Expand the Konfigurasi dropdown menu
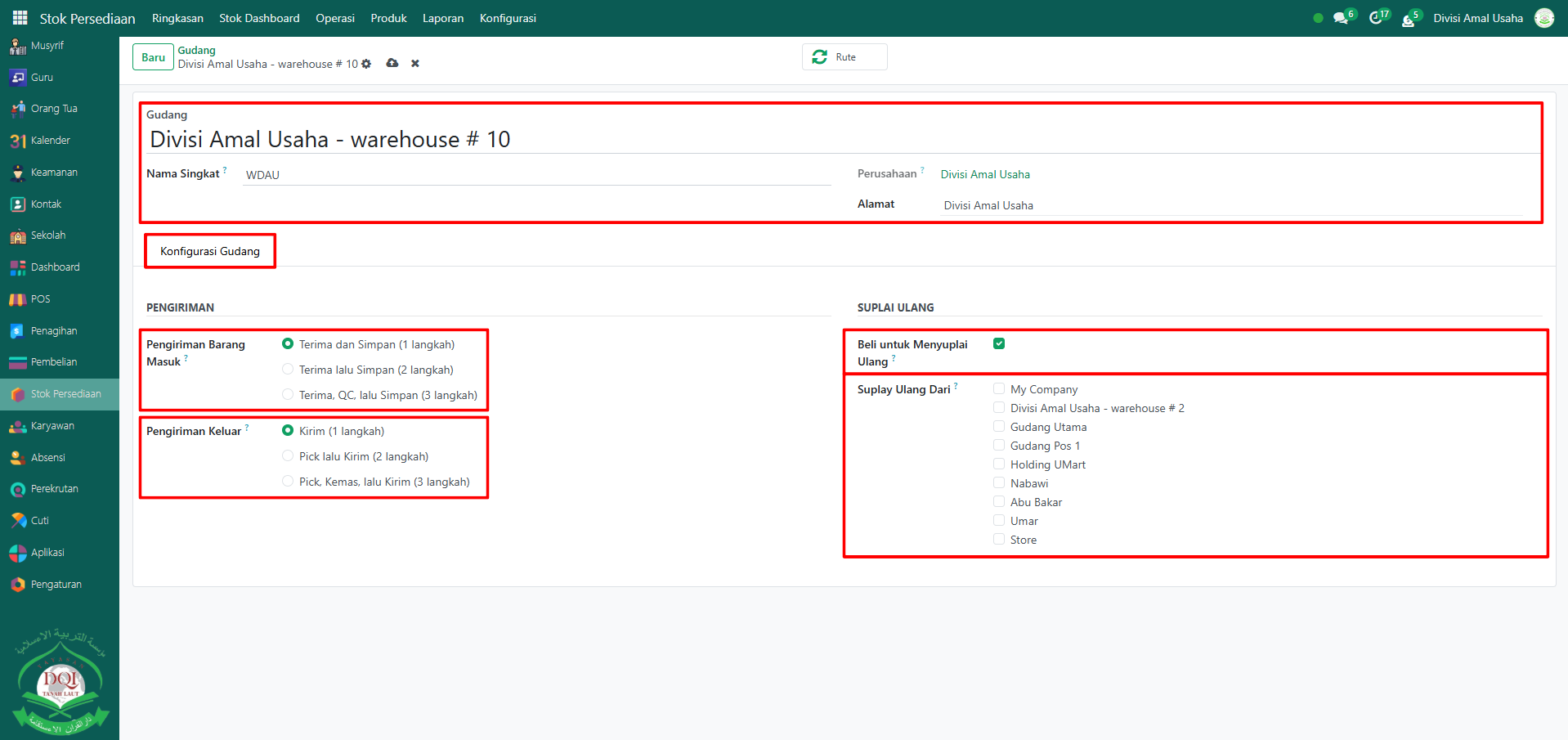1568x740 pixels. click(508, 18)
